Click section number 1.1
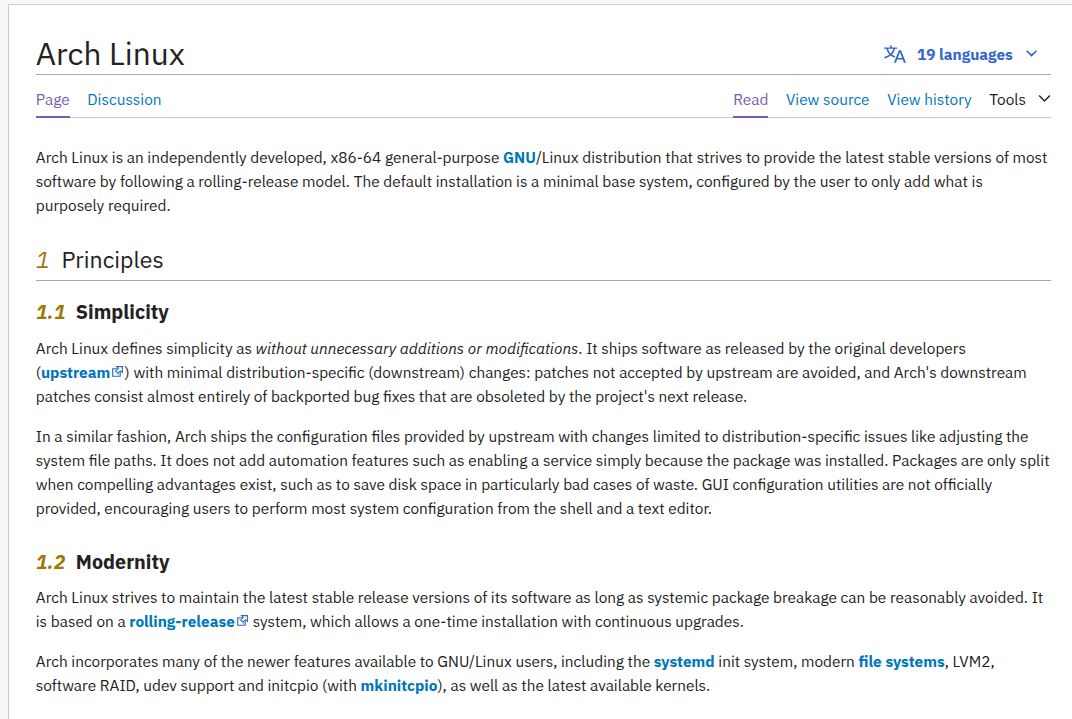The height and width of the screenshot is (719, 1072). pyautogui.click(x=51, y=312)
